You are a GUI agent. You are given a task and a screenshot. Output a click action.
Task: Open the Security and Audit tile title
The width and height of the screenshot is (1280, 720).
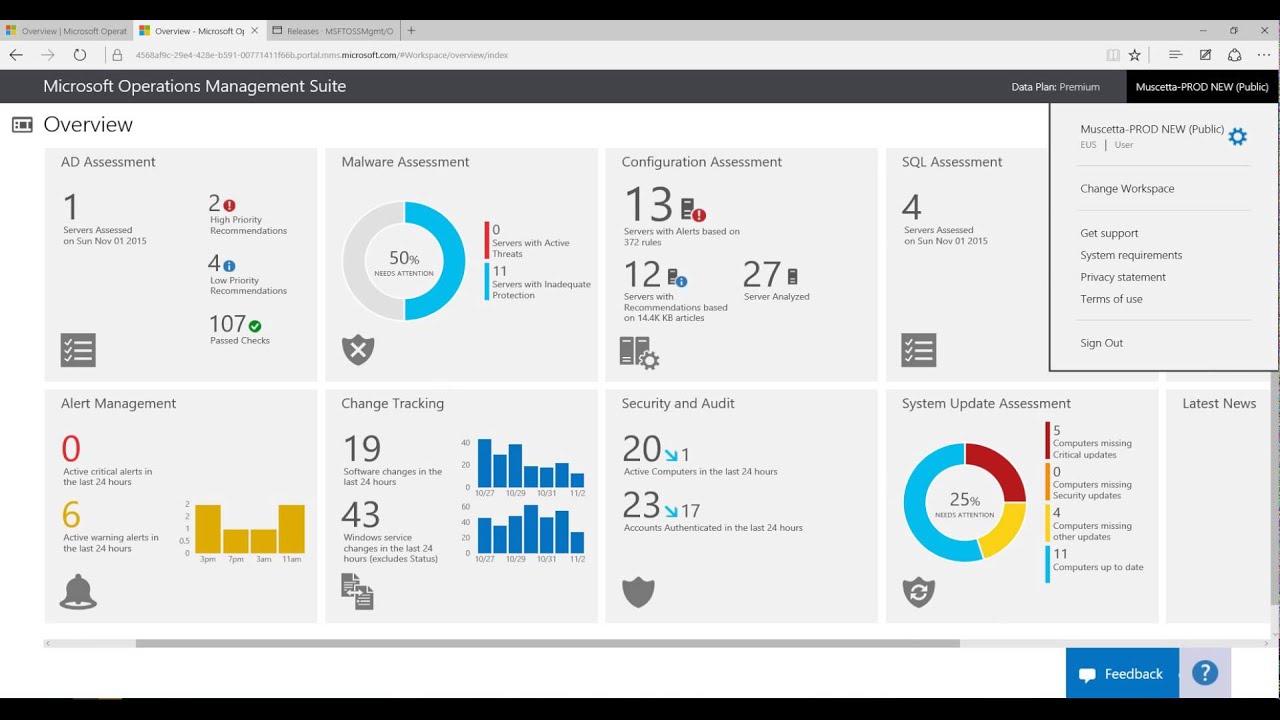tap(678, 404)
